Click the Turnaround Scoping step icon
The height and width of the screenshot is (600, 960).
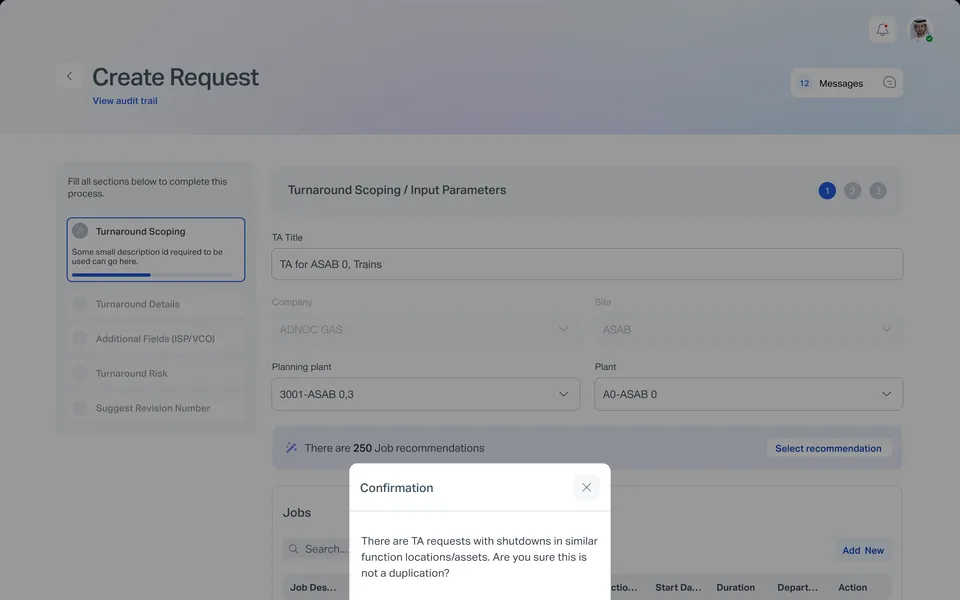pos(80,231)
